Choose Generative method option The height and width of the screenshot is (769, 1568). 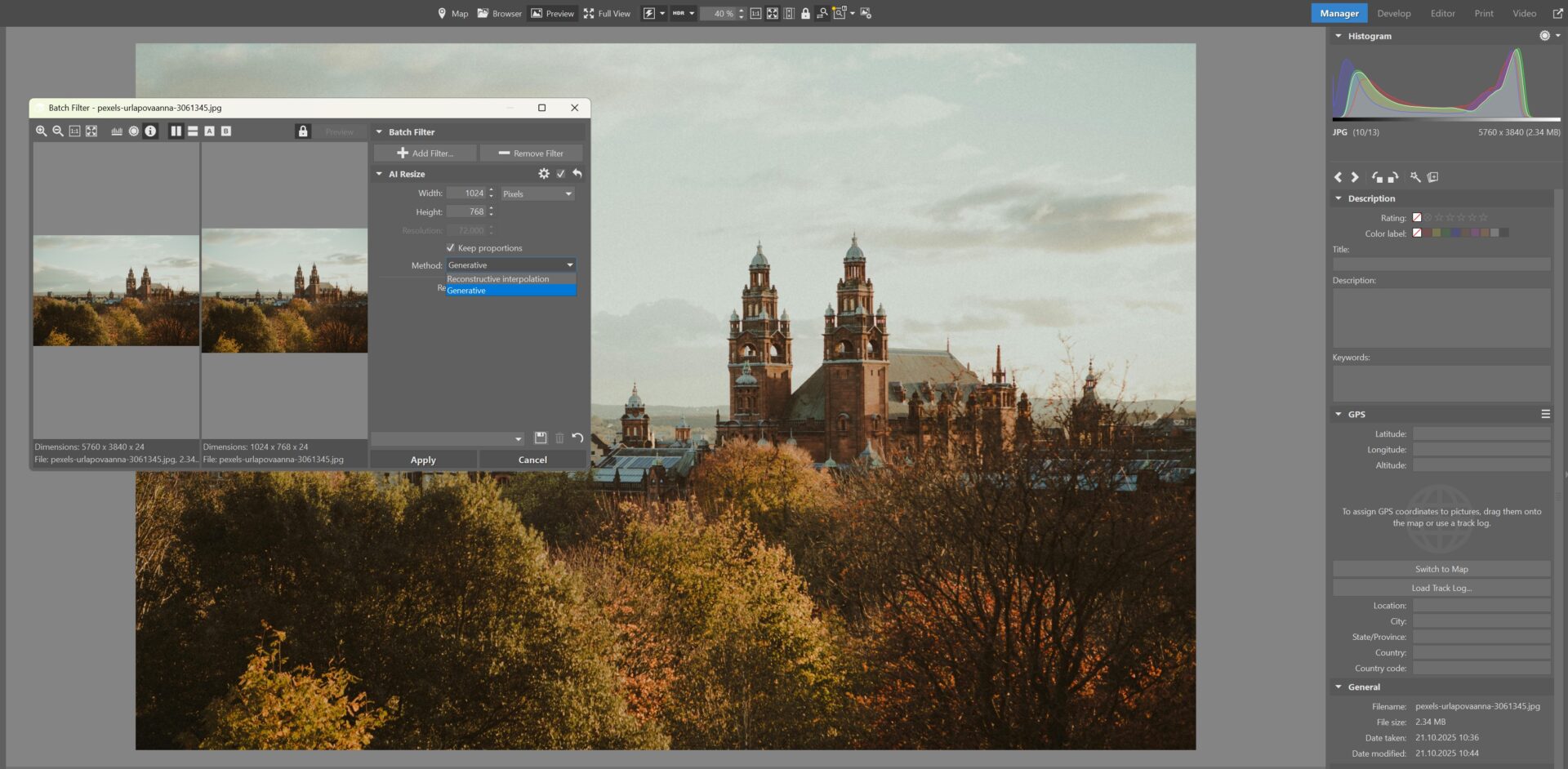click(x=511, y=291)
